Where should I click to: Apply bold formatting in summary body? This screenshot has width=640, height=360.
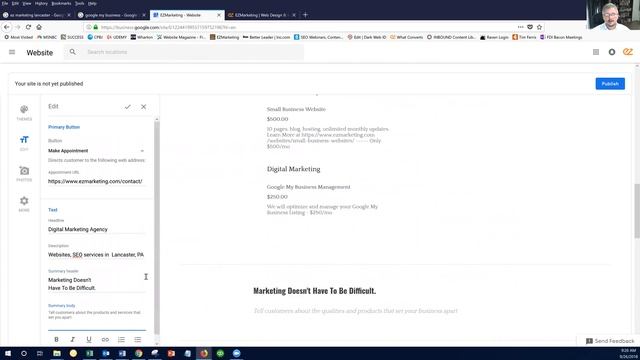[56, 339]
